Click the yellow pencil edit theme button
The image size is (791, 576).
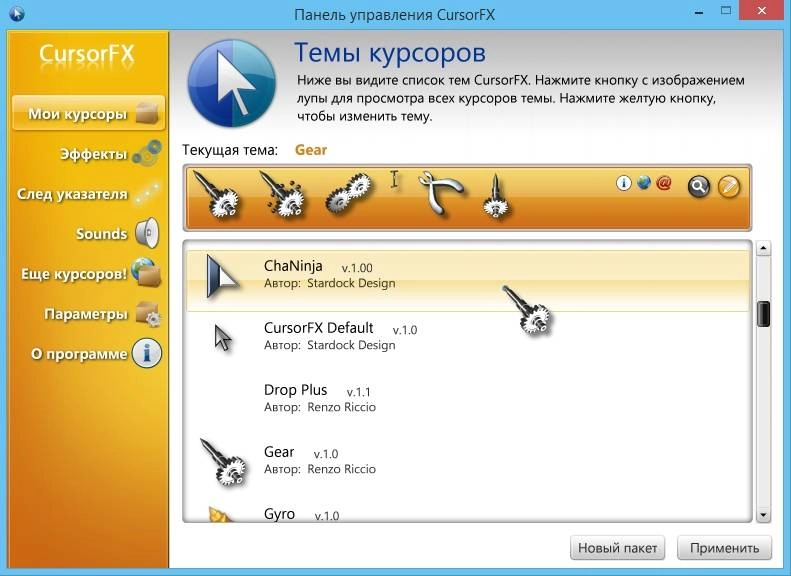pos(728,187)
